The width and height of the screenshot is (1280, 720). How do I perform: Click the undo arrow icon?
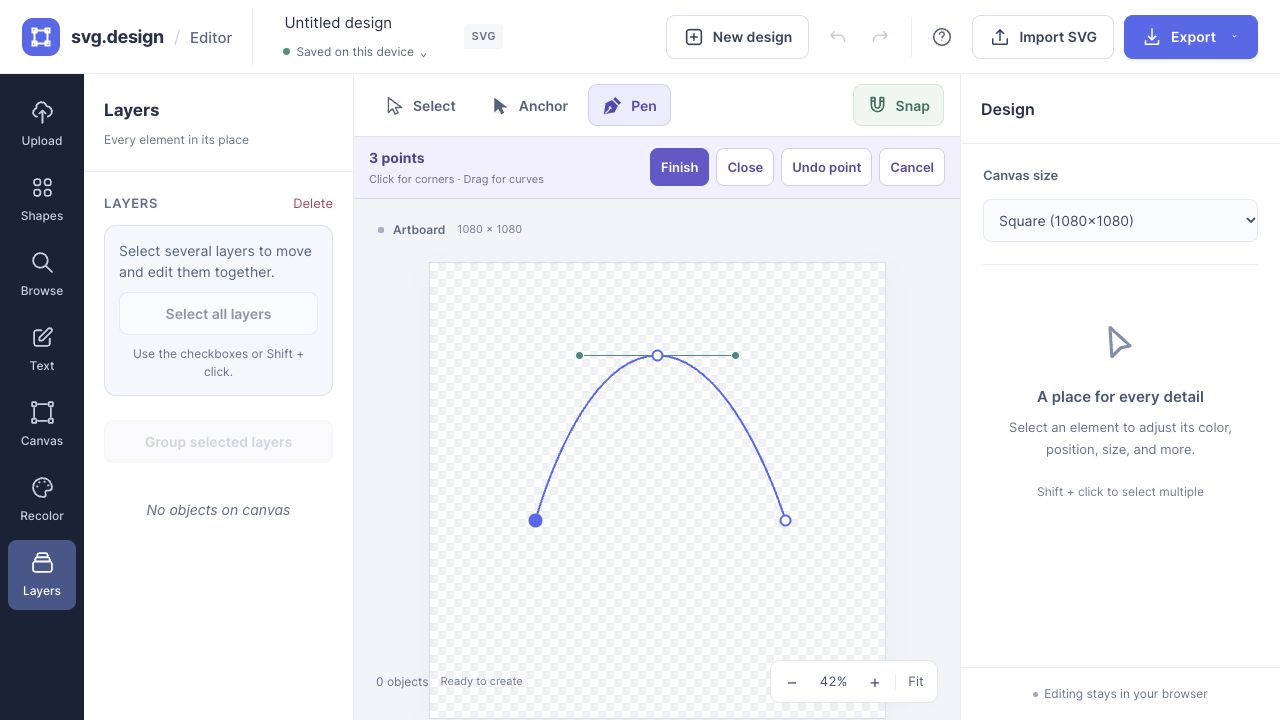pyautogui.click(x=838, y=37)
